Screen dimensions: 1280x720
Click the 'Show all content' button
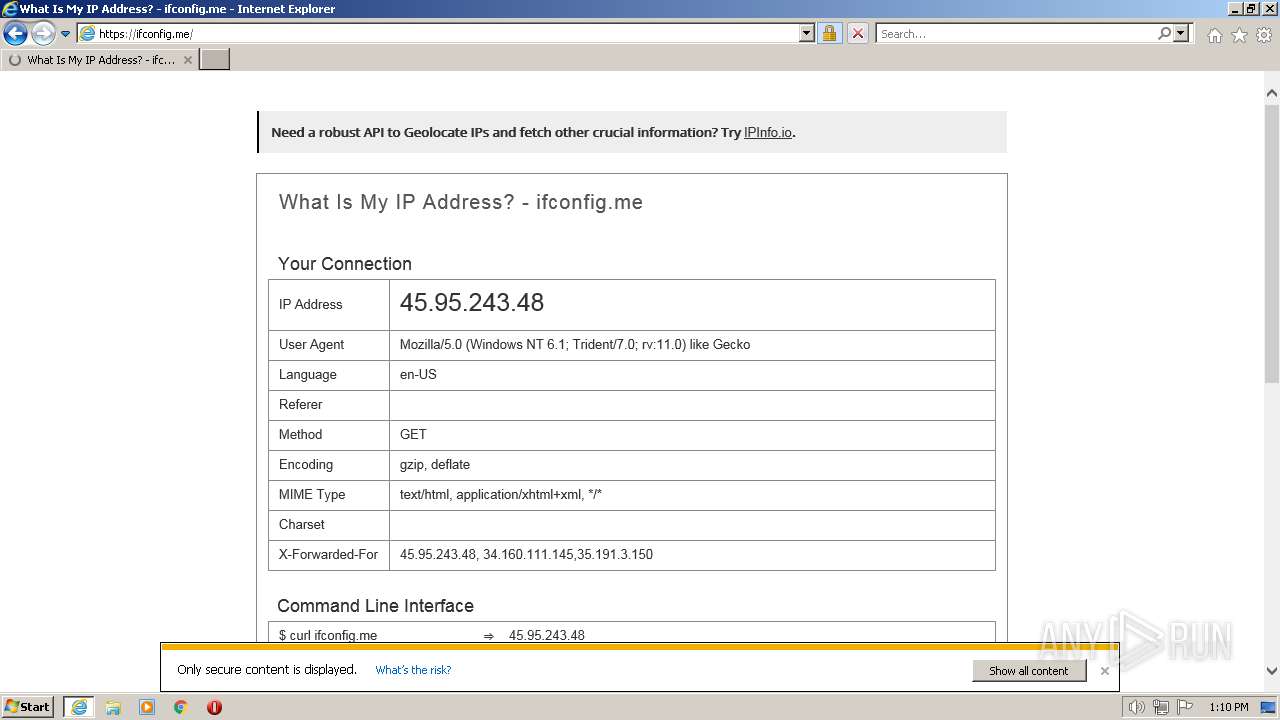click(x=1029, y=671)
